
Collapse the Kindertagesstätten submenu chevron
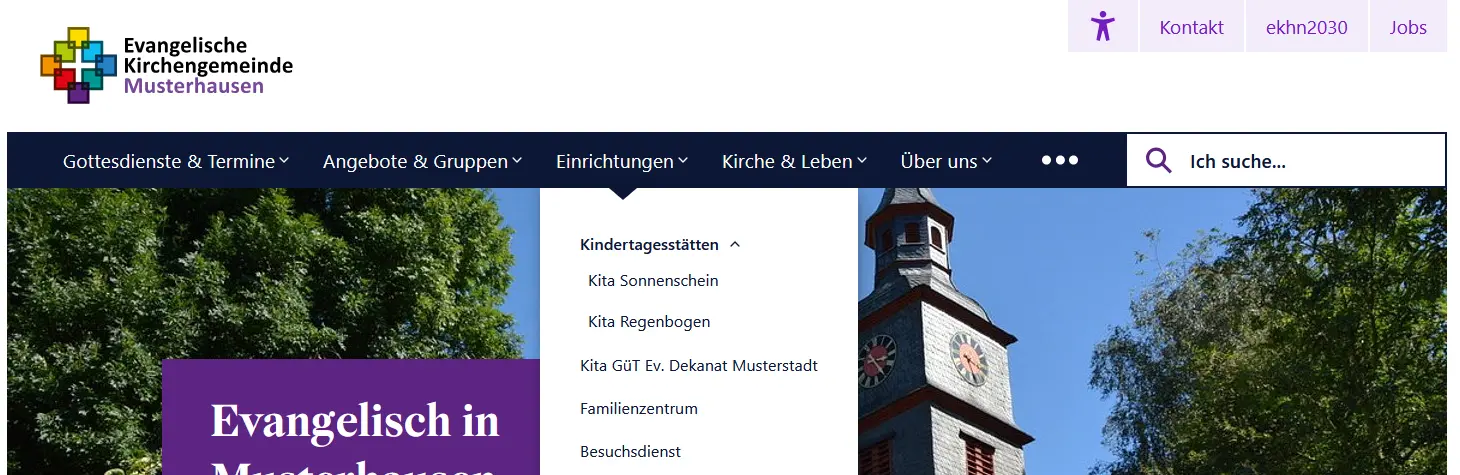tap(735, 244)
